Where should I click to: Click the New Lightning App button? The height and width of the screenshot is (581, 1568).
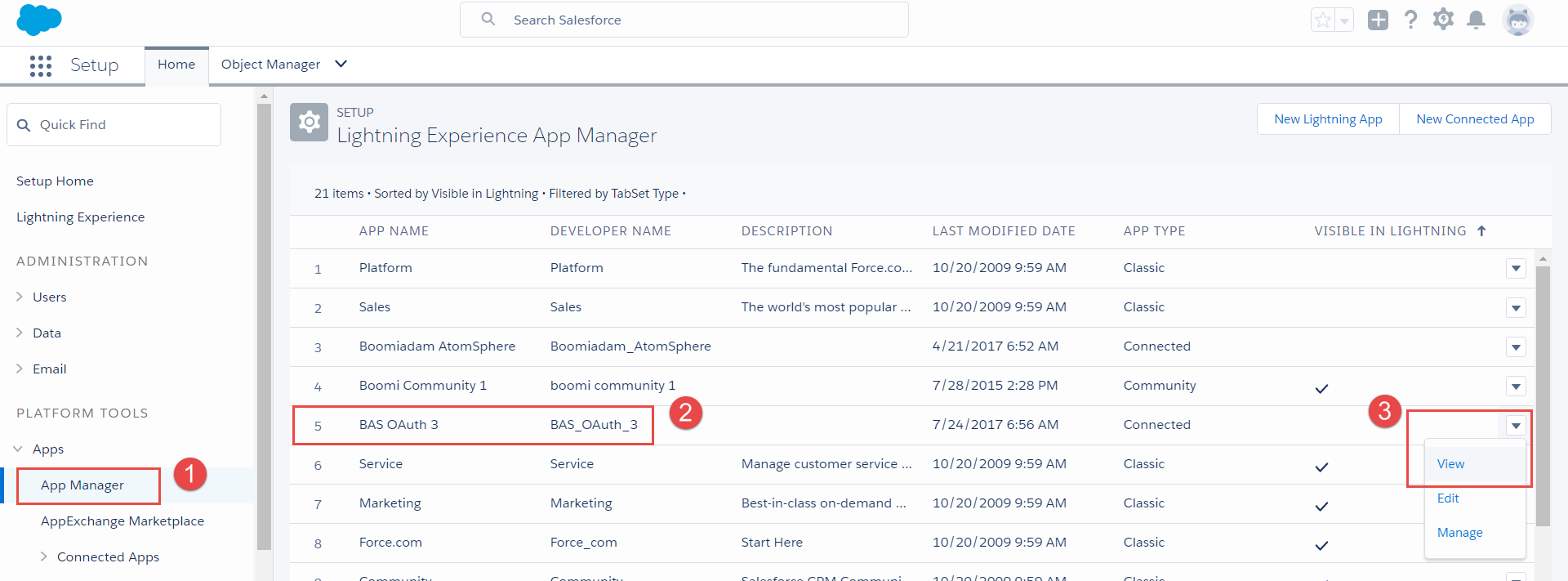tap(1328, 119)
